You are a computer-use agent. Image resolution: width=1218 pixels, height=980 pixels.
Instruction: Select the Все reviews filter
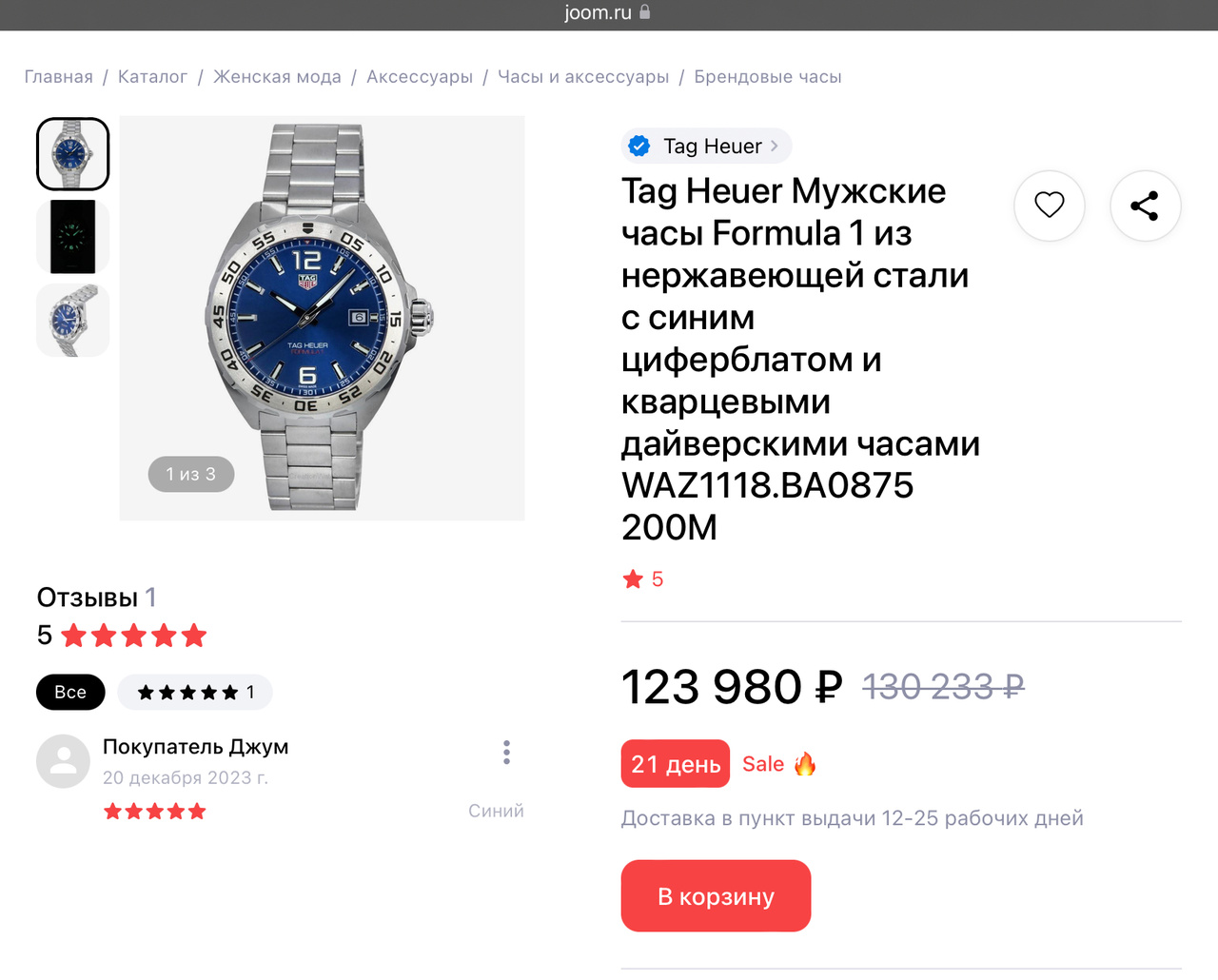[x=70, y=692]
